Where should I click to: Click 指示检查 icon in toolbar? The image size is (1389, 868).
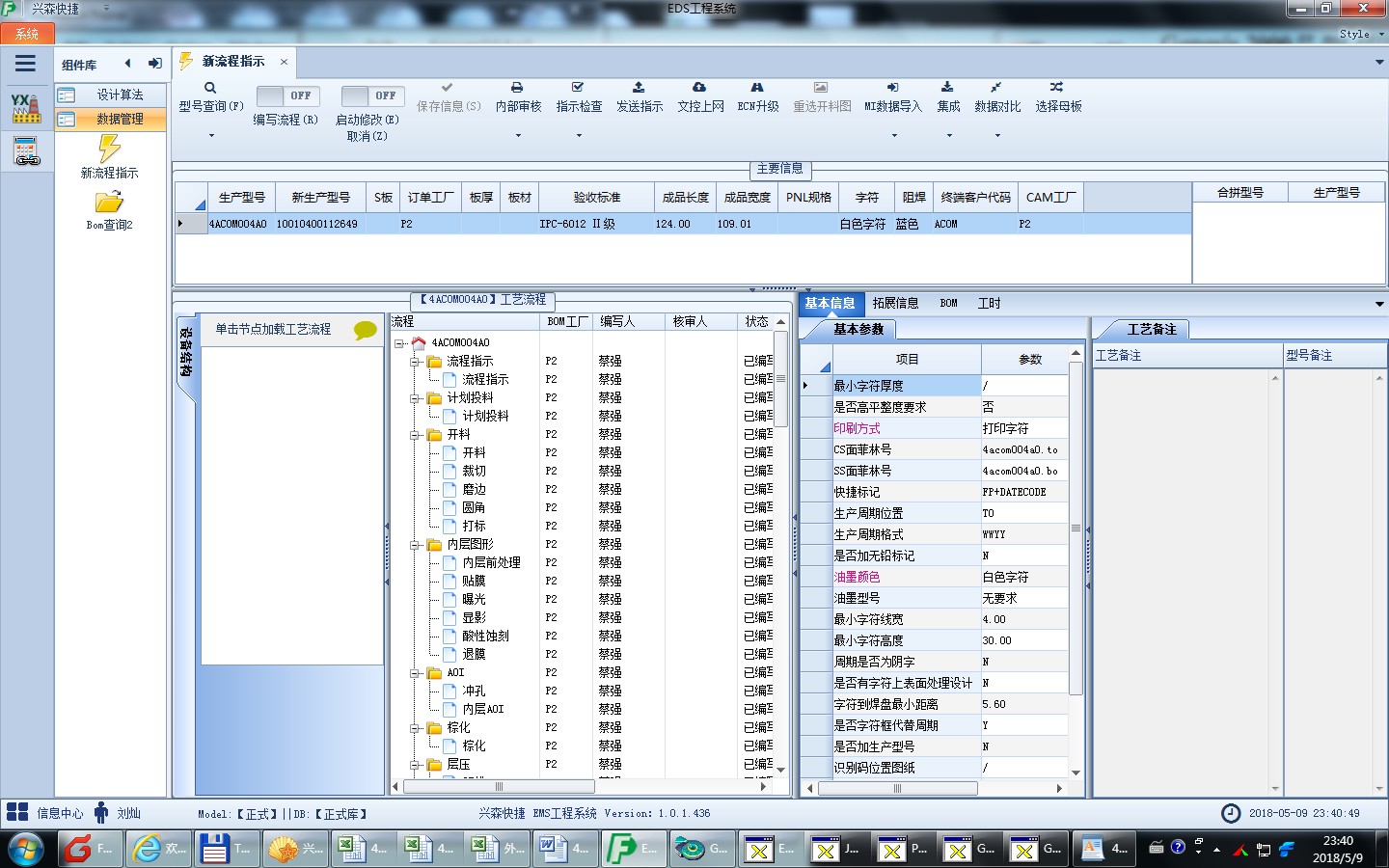(578, 88)
